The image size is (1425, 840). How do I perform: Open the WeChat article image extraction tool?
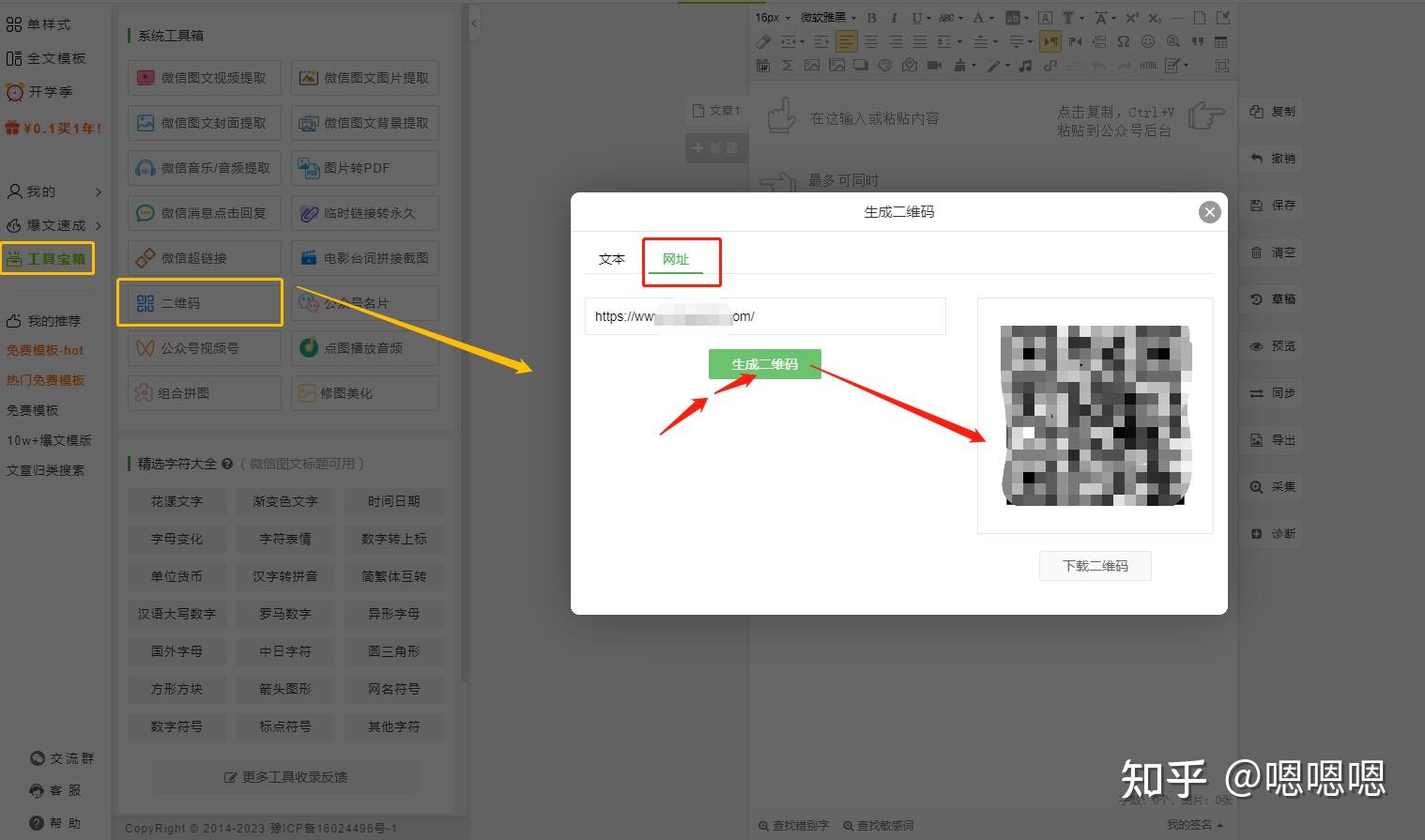pos(365,78)
